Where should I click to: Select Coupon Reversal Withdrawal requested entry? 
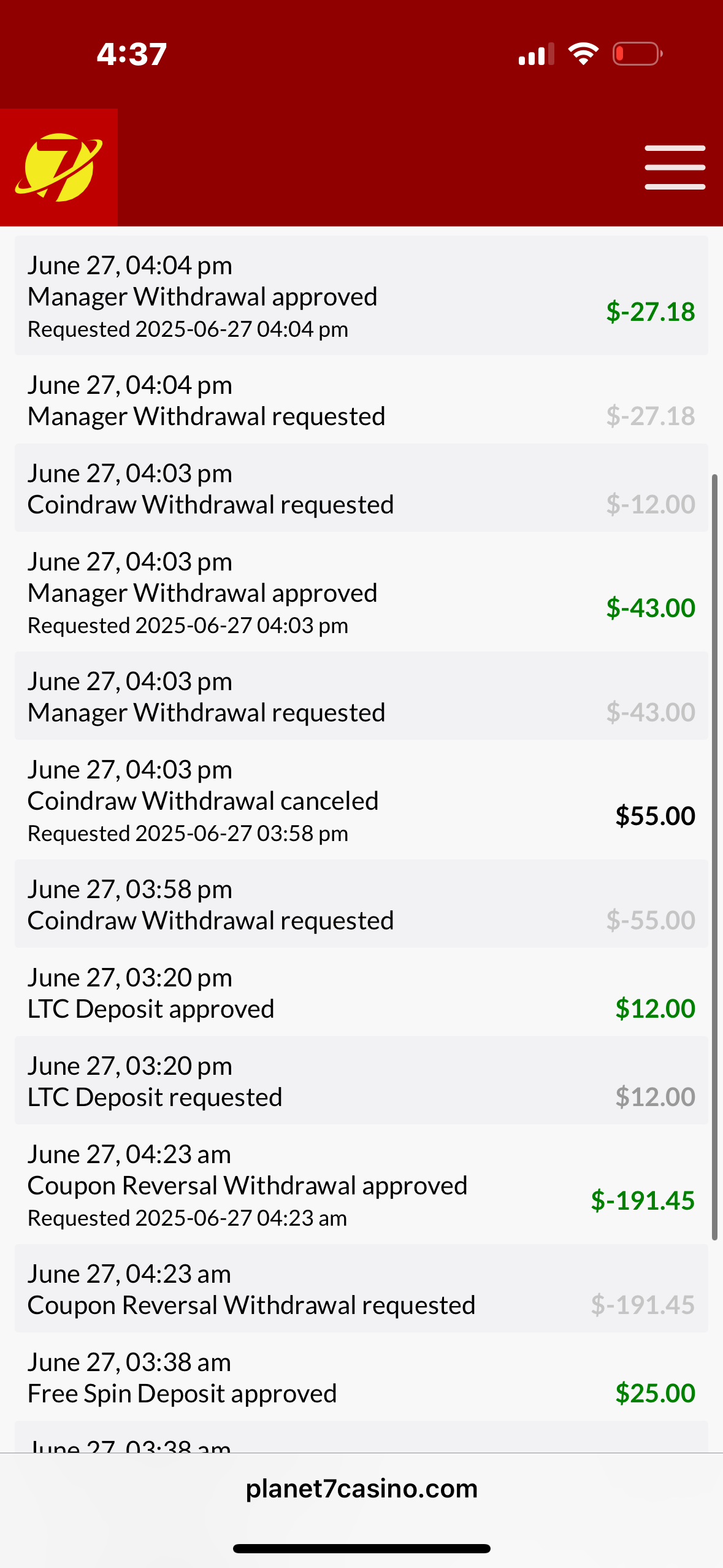pos(361,1289)
